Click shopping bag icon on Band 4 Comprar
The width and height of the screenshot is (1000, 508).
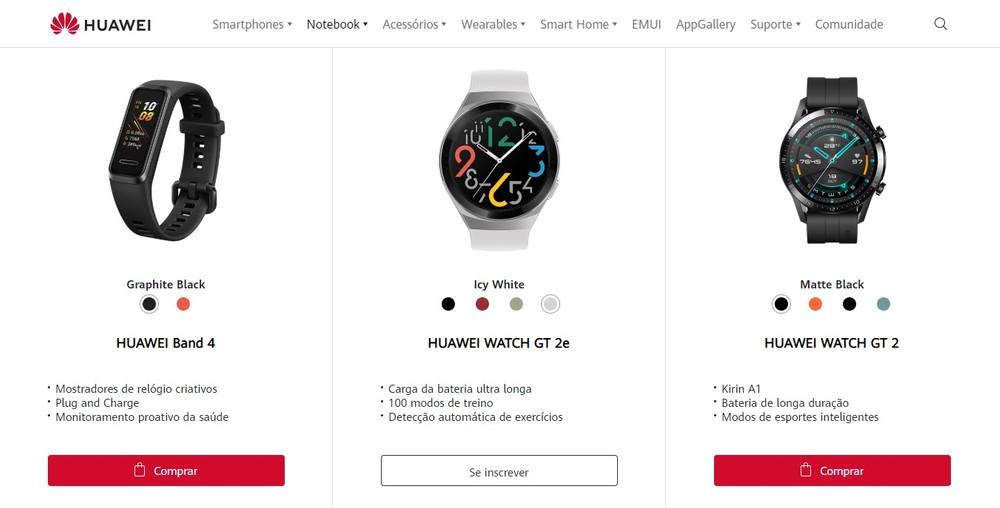point(140,470)
